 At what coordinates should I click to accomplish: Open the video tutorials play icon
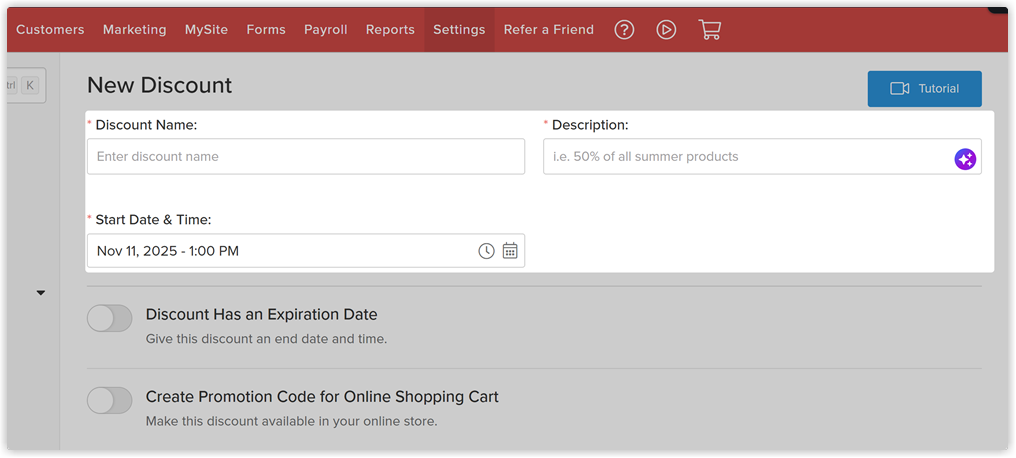pos(666,29)
